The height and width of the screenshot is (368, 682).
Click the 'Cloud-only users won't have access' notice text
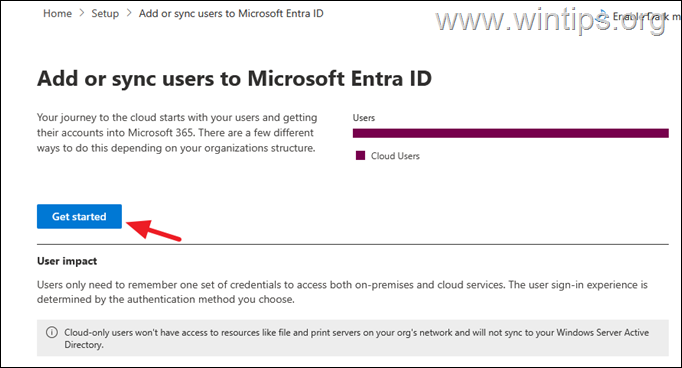[x=357, y=338]
